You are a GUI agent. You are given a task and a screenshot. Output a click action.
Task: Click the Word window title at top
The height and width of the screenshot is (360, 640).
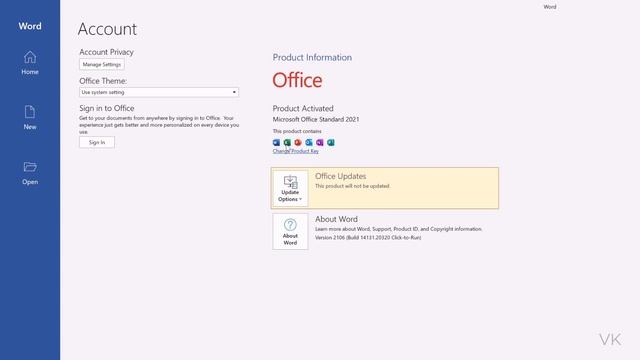[550, 7]
